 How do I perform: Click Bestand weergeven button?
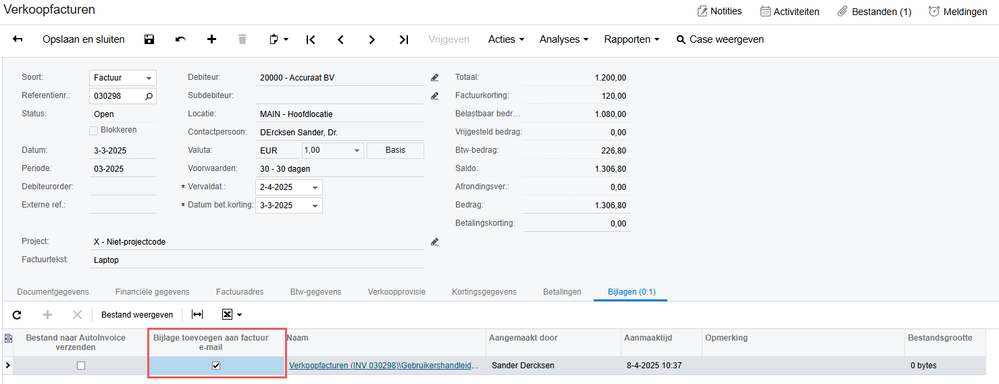(137, 315)
